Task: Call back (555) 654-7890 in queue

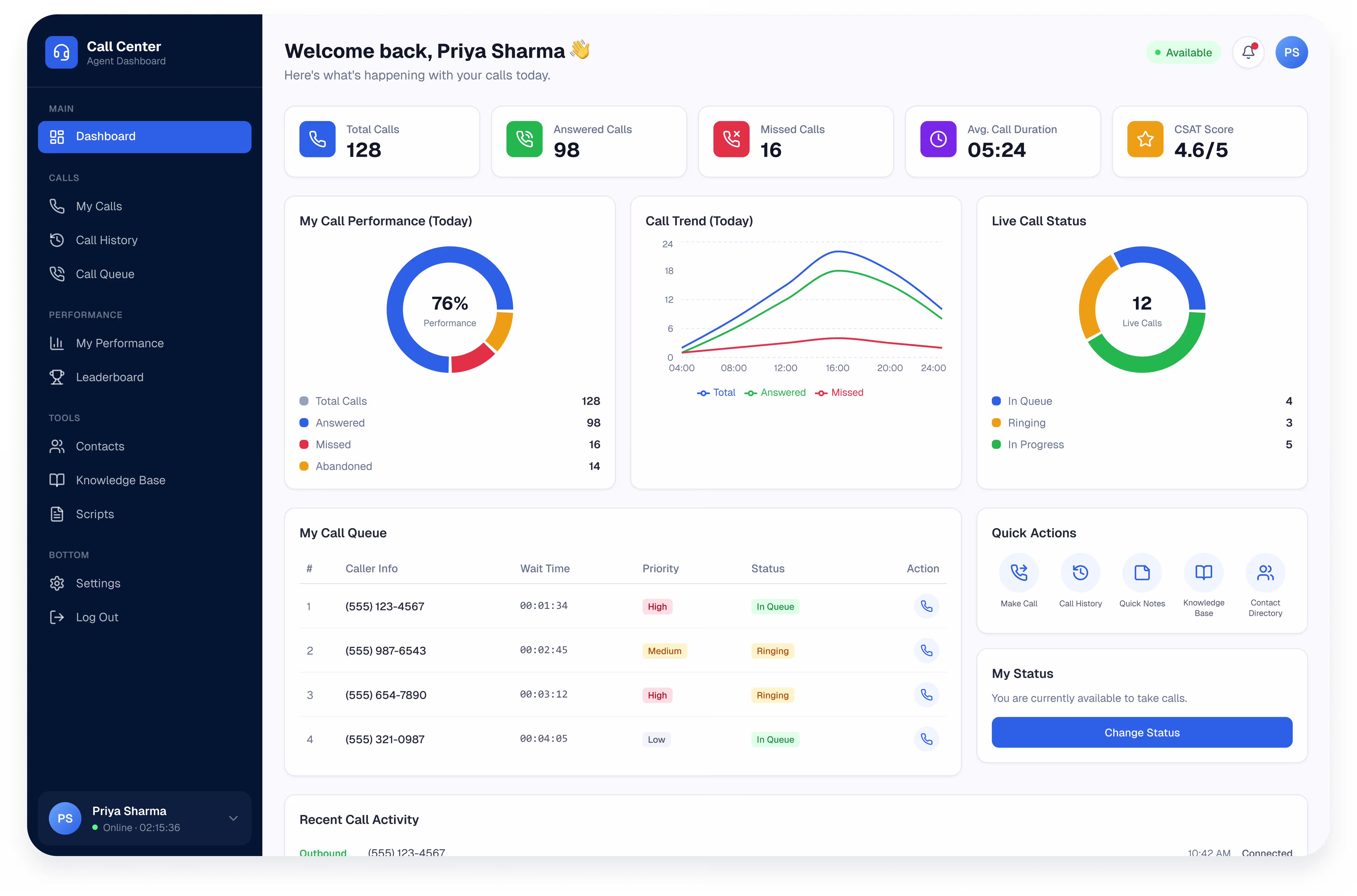Action: click(927, 695)
